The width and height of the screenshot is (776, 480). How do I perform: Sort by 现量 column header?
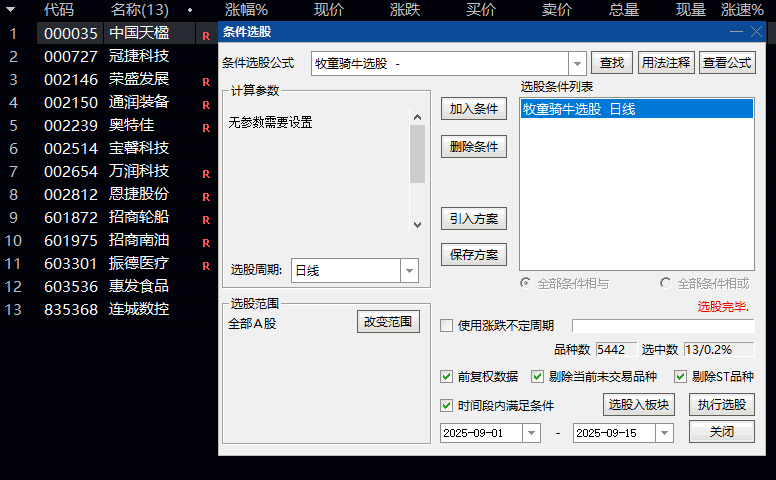tap(691, 9)
